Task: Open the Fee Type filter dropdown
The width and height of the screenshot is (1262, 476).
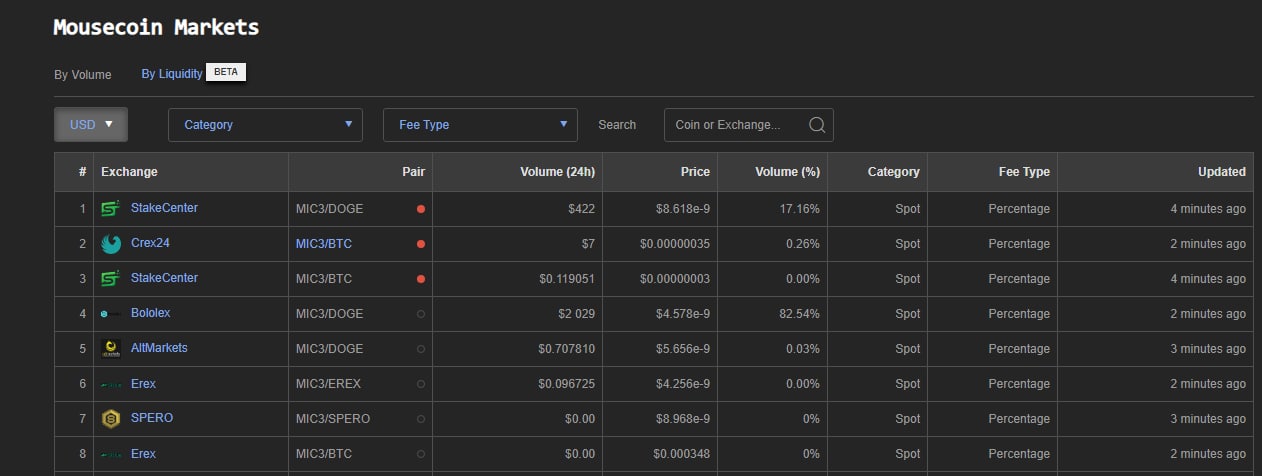Action: click(480, 125)
